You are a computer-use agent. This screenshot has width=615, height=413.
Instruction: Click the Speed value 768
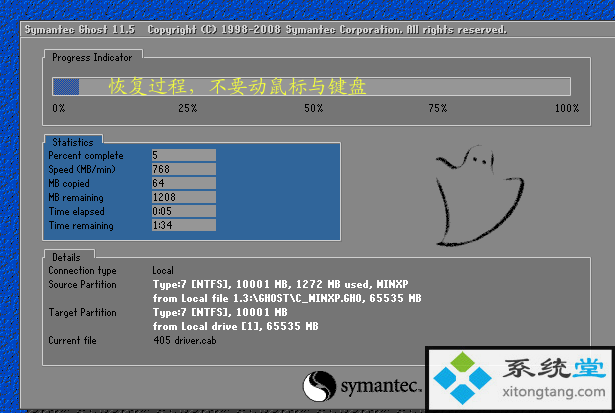pyautogui.click(x=184, y=169)
